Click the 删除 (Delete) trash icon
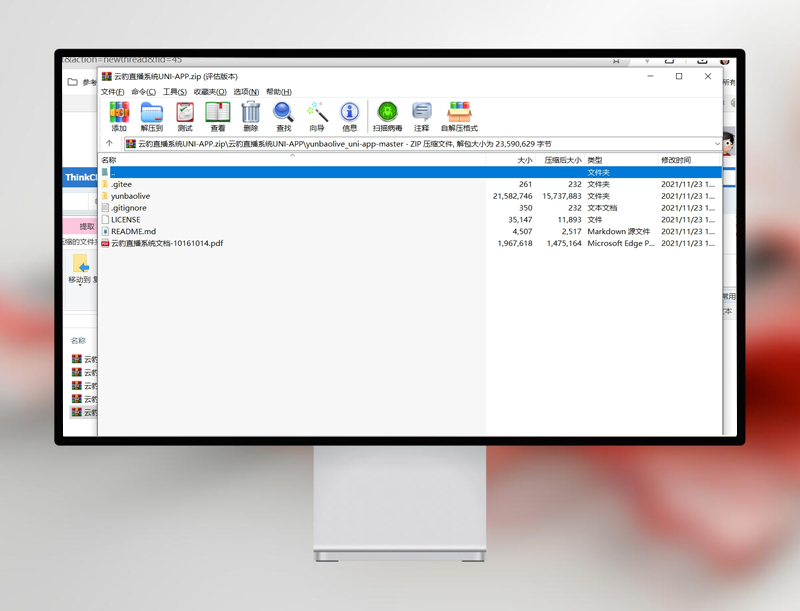800x611 pixels. [x=250, y=112]
